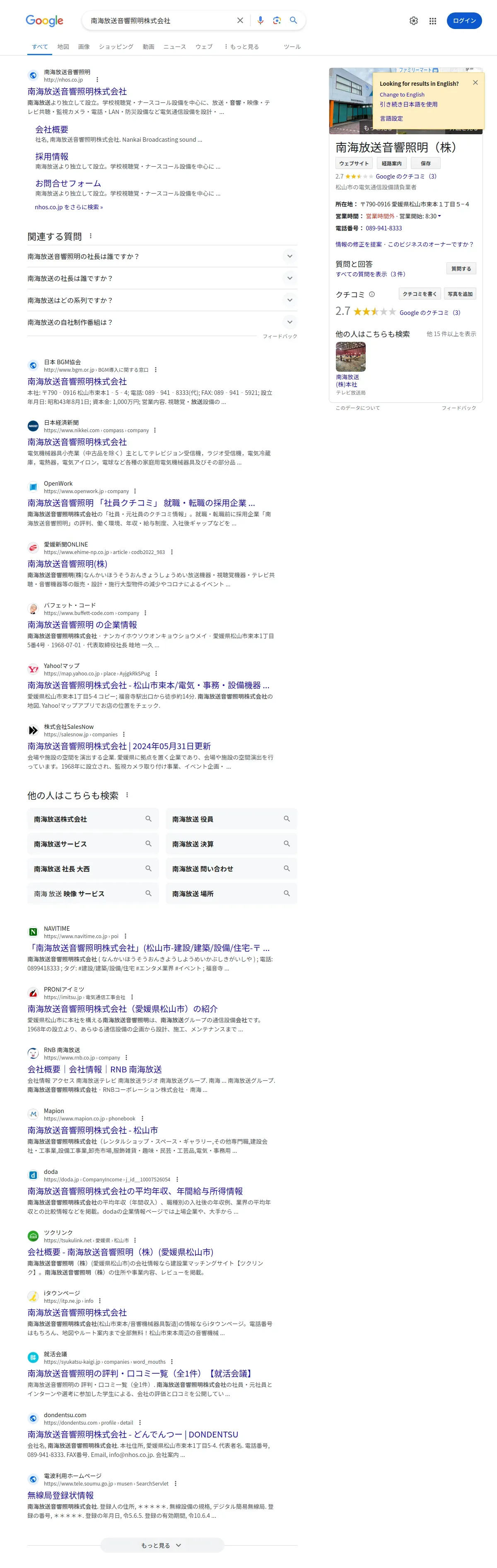This screenshot has height=1568, width=497.
Task: Switch to the 画像 tab
Action: 84,46
